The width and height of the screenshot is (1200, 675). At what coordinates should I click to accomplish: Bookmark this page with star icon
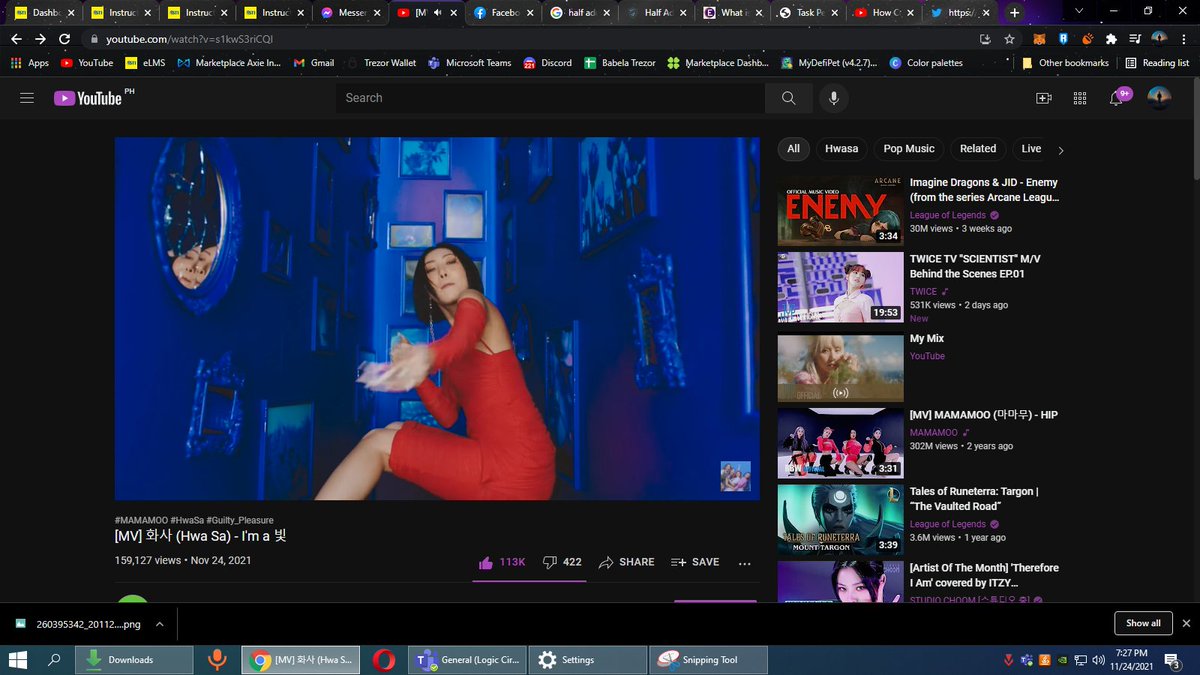click(x=1009, y=39)
